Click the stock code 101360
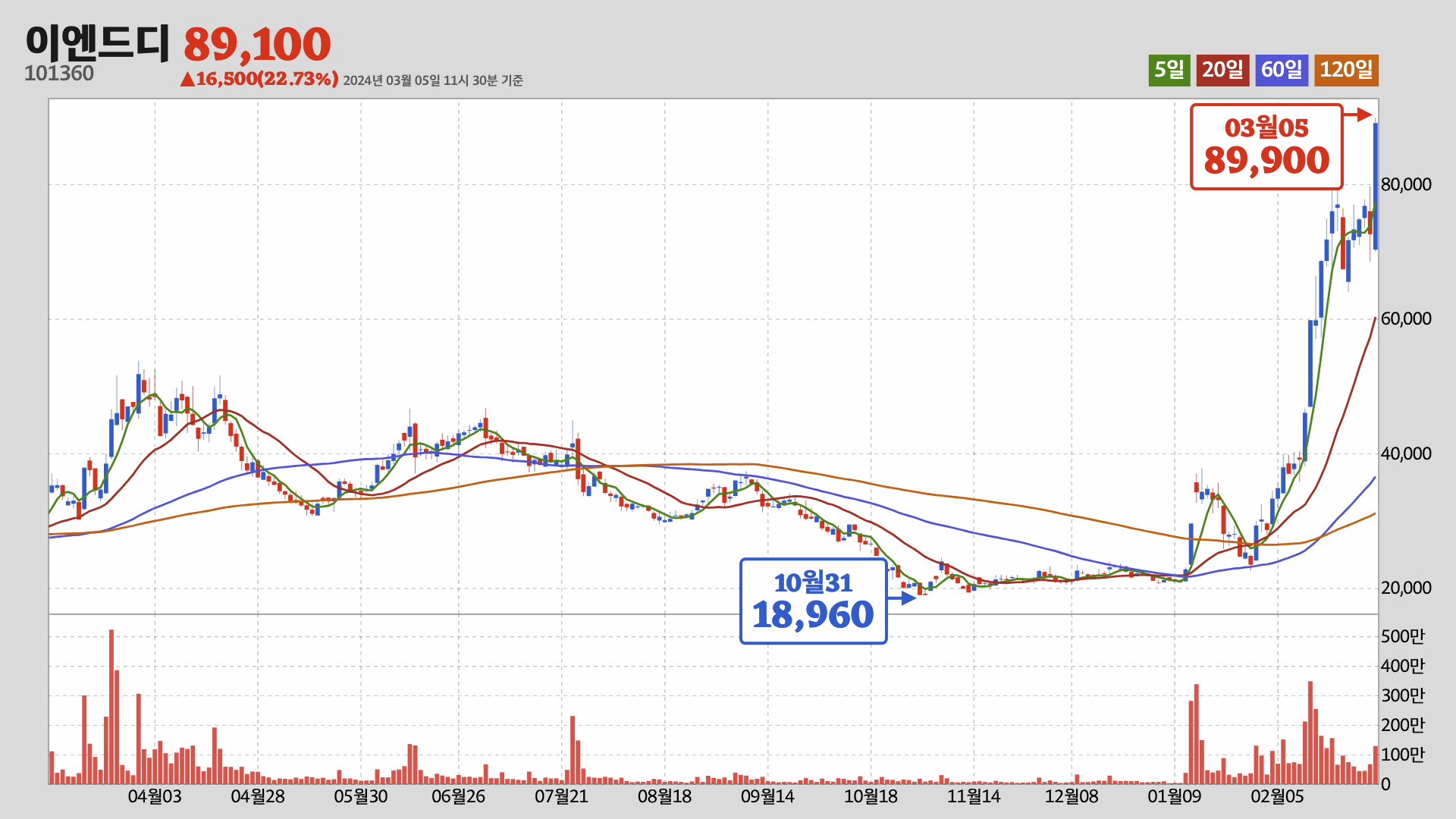The height and width of the screenshot is (819, 1456). point(59,74)
